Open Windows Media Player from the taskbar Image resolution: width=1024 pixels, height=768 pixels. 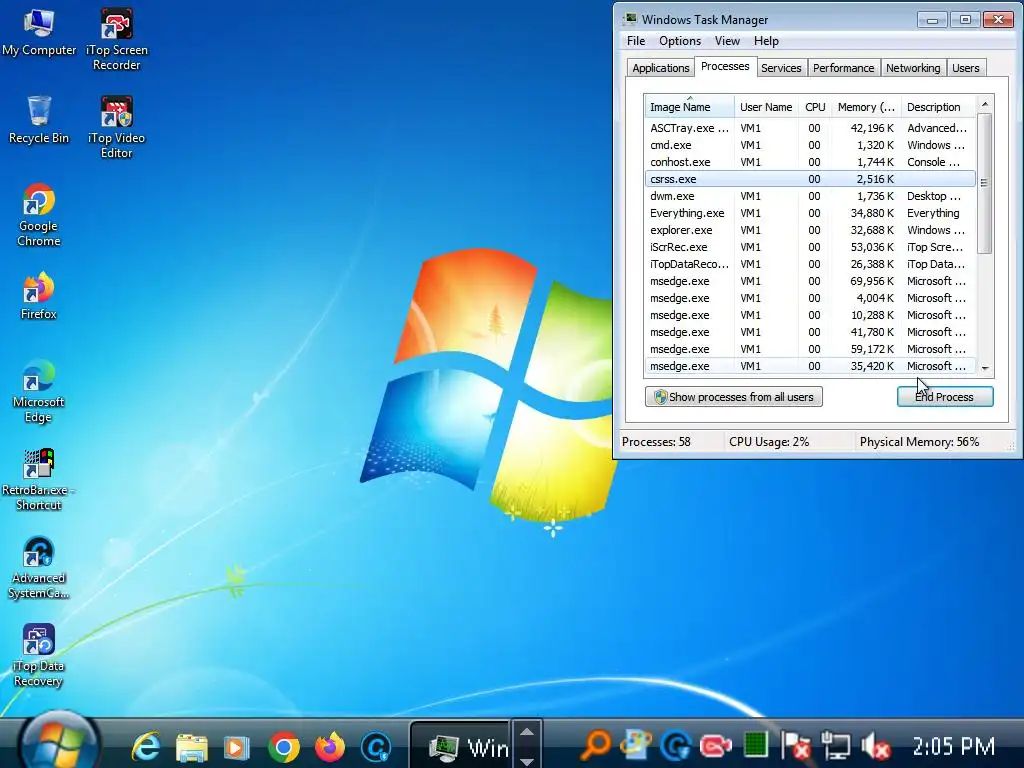236,746
